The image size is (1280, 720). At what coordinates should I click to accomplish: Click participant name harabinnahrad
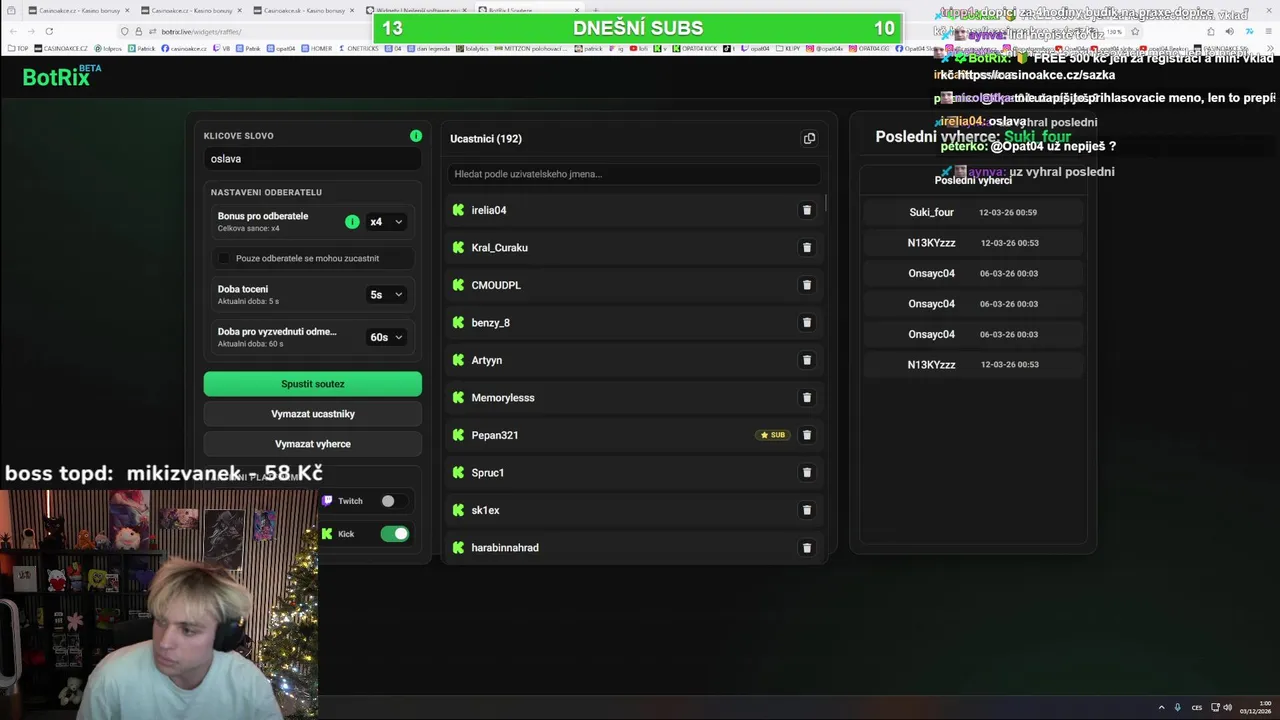click(505, 548)
